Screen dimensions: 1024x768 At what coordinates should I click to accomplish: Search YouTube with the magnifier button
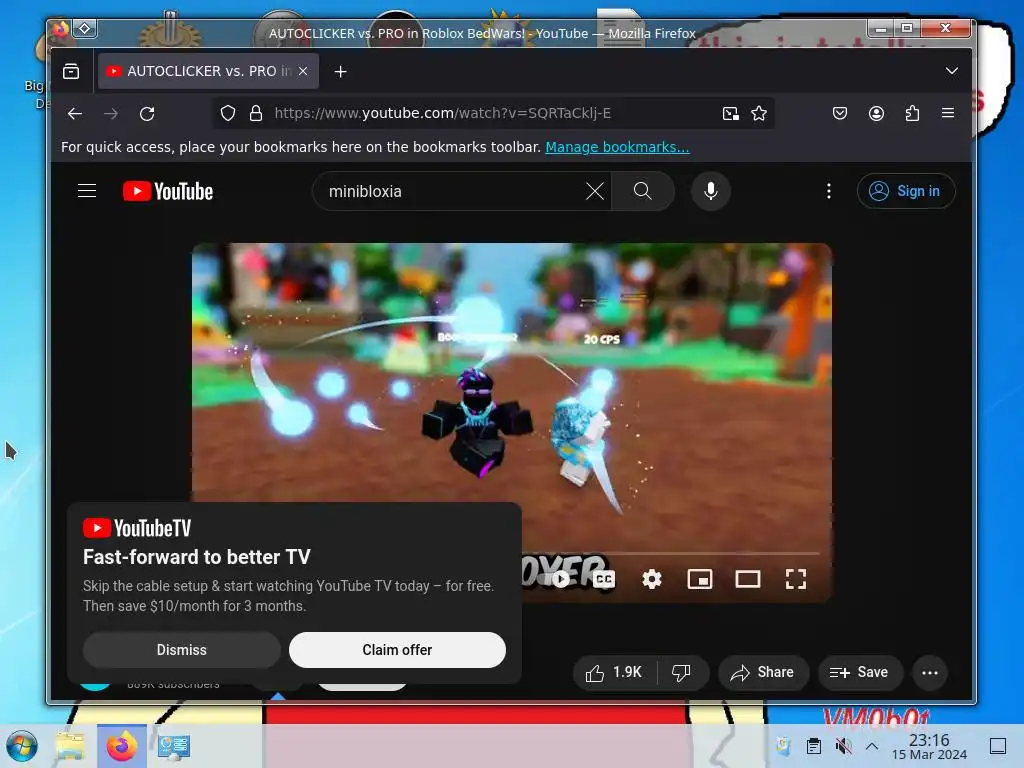click(x=643, y=191)
